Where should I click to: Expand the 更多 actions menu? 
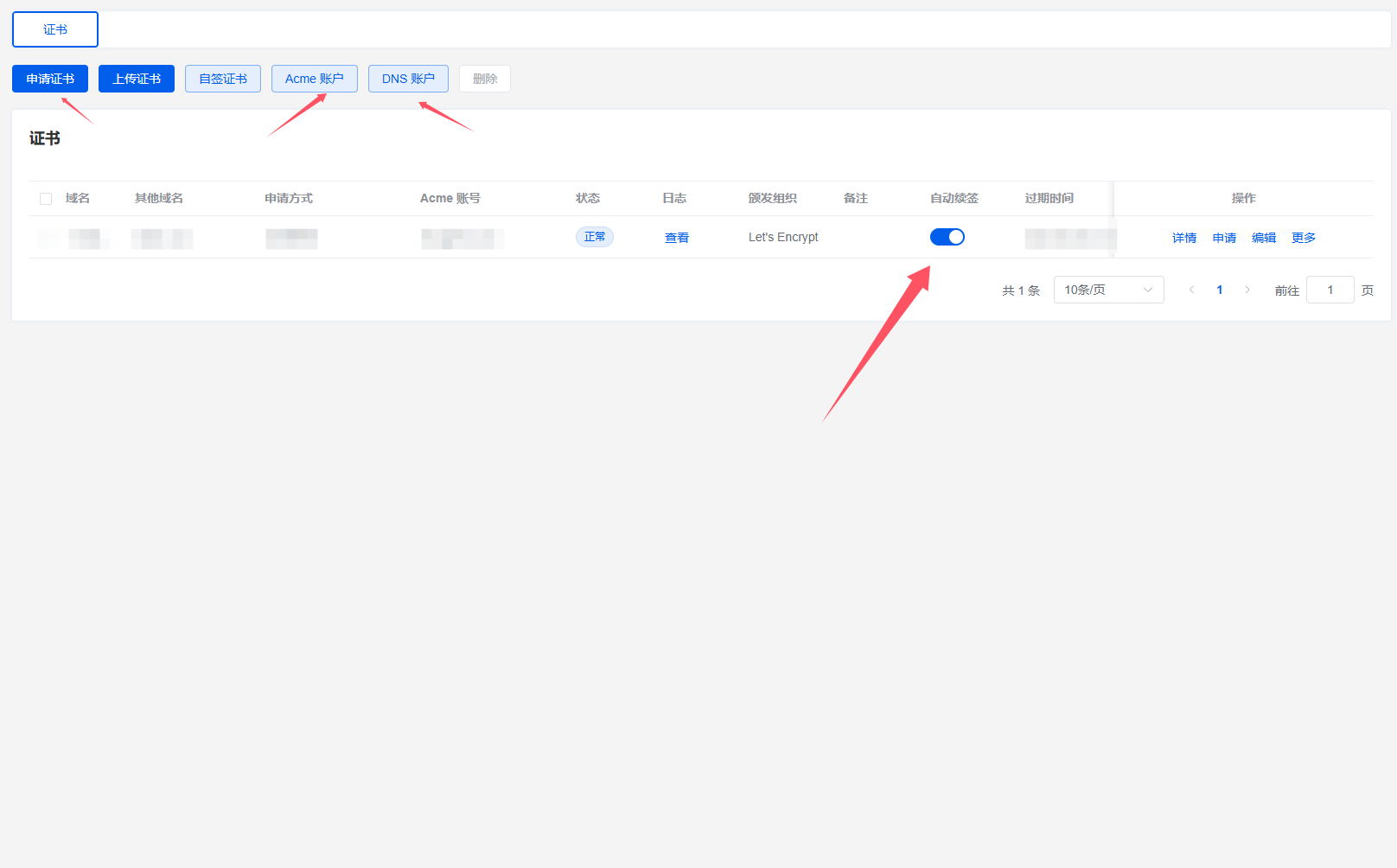[x=1304, y=238]
